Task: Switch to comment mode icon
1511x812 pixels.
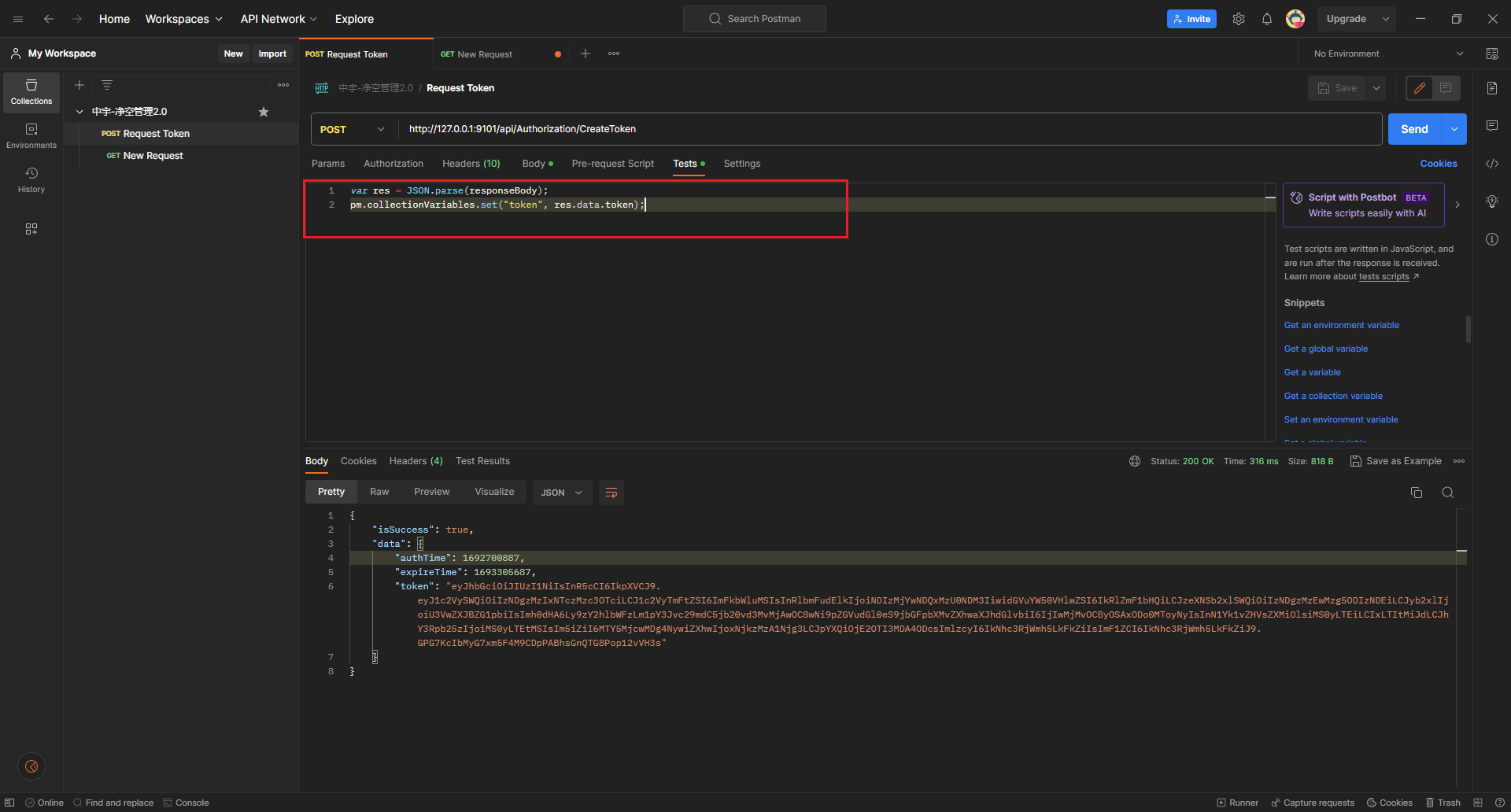Action: pyautogui.click(x=1446, y=88)
